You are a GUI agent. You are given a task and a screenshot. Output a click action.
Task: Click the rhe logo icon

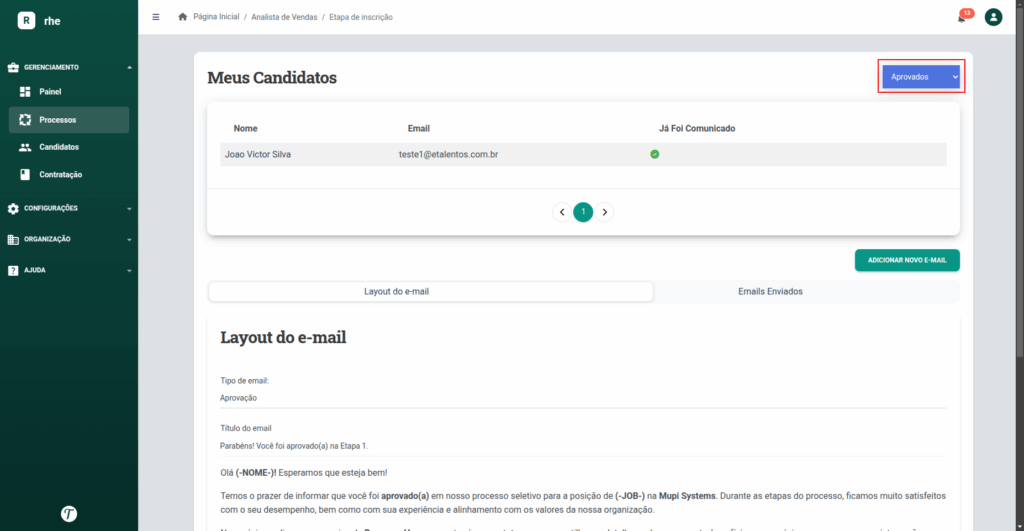tap(26, 21)
